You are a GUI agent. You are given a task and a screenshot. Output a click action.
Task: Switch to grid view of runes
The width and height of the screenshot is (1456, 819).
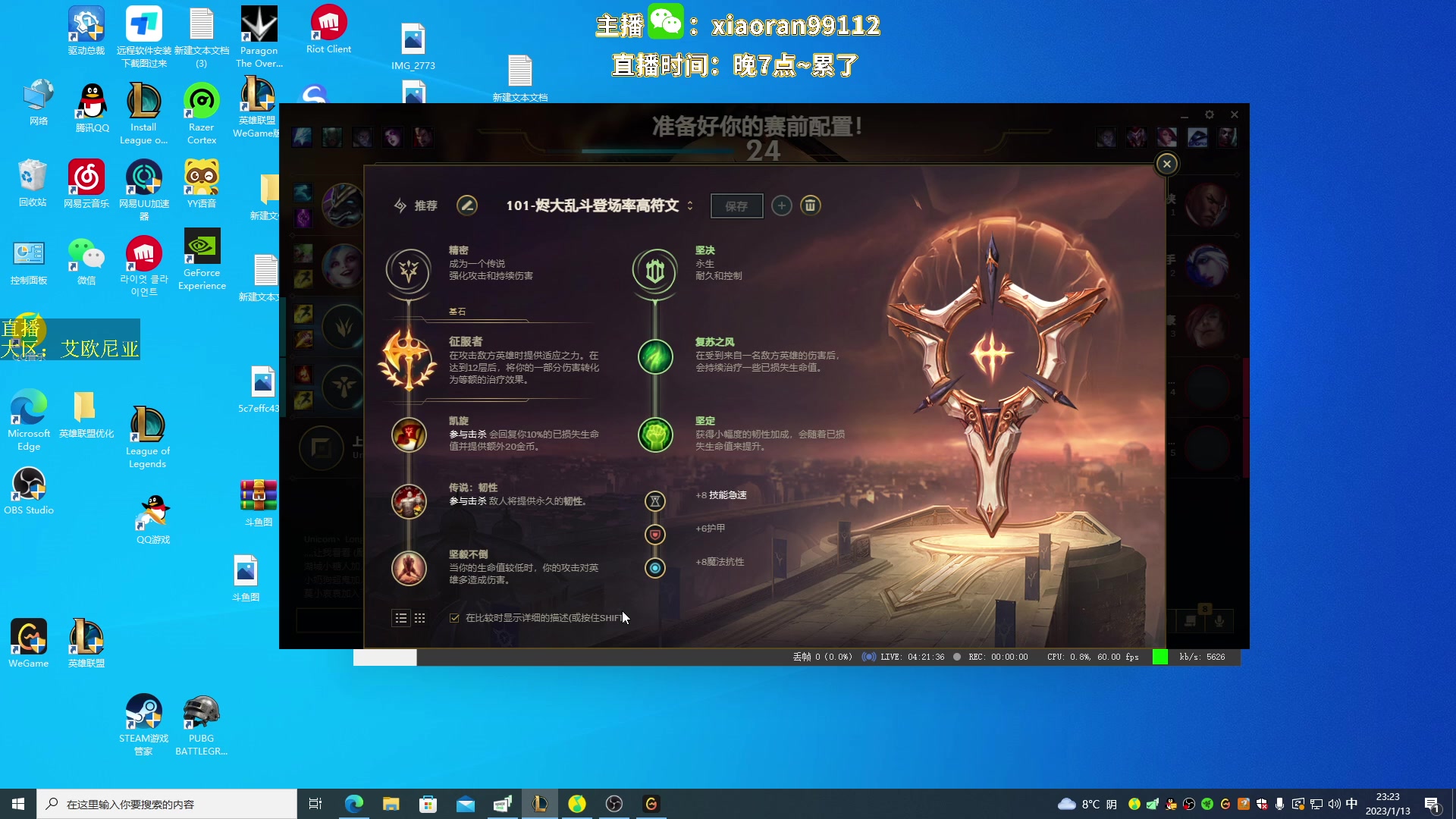coord(420,618)
